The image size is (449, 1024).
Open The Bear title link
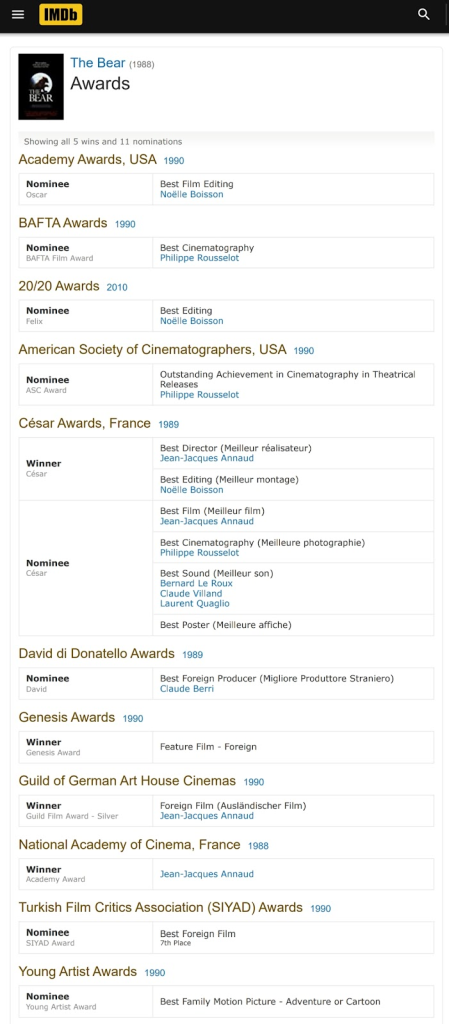pos(98,63)
